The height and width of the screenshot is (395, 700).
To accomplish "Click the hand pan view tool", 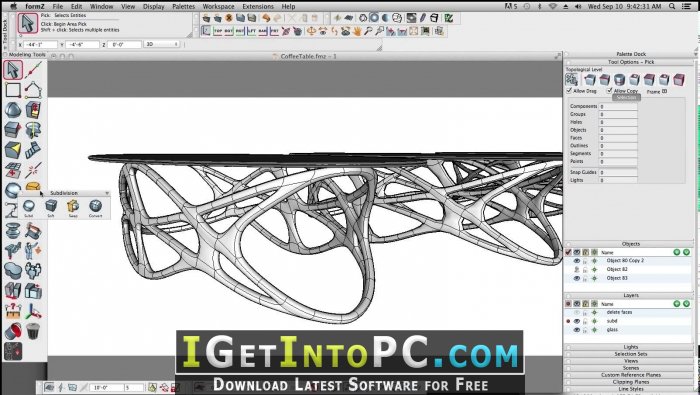I will click(x=357, y=31).
